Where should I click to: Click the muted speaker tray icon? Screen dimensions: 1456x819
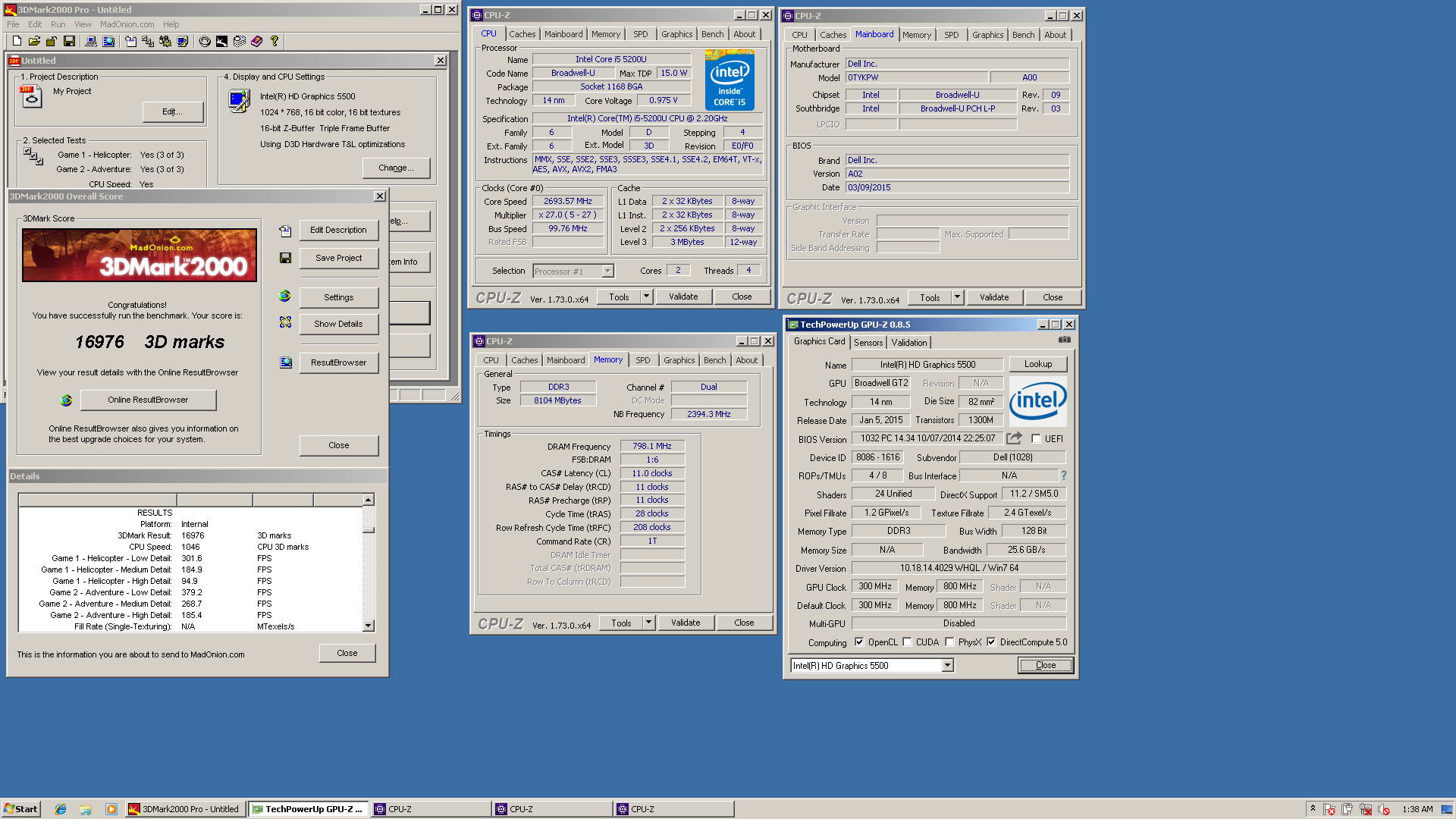coord(1383,809)
